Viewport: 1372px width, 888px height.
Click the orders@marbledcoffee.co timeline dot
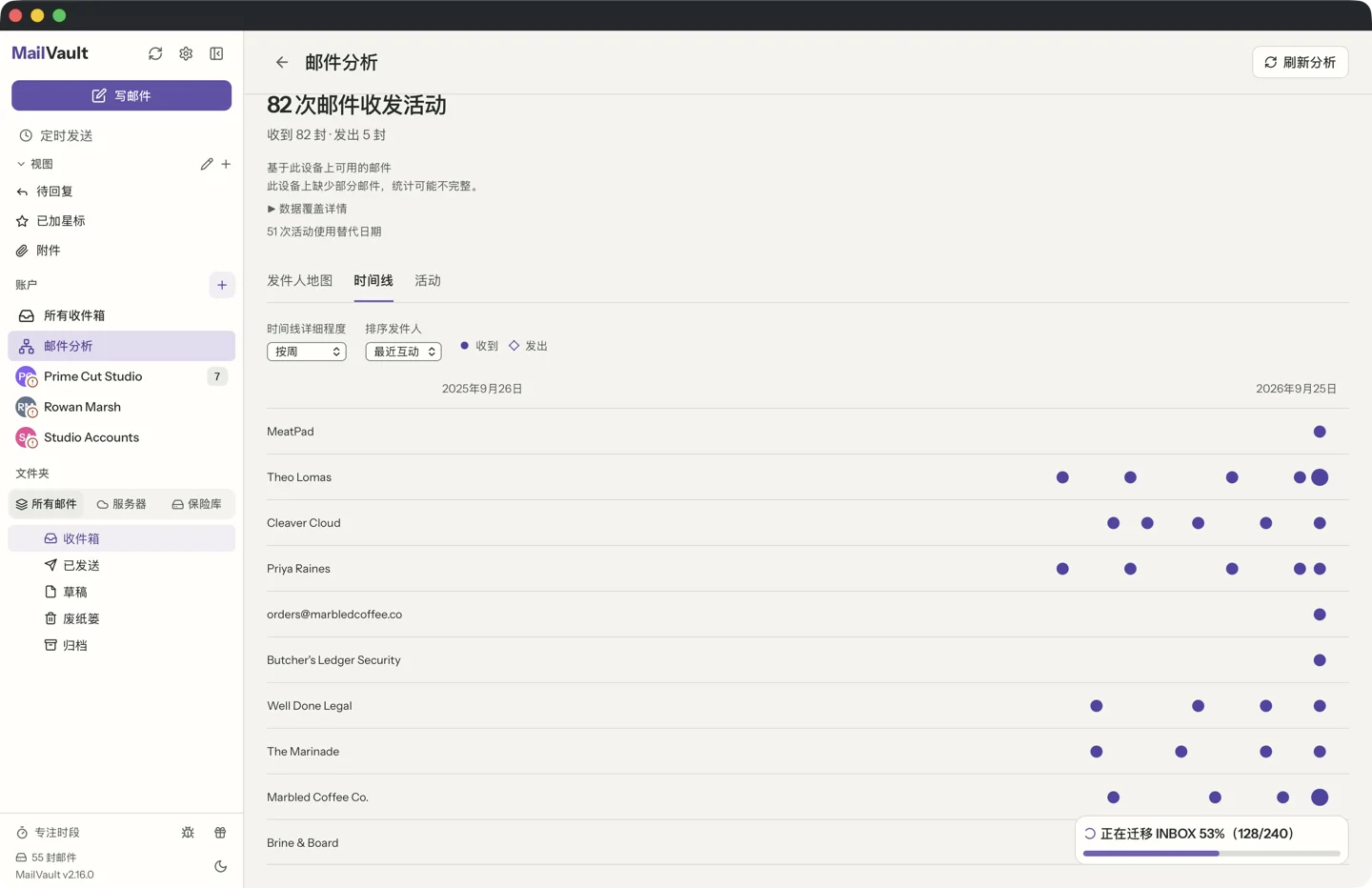(x=1320, y=615)
